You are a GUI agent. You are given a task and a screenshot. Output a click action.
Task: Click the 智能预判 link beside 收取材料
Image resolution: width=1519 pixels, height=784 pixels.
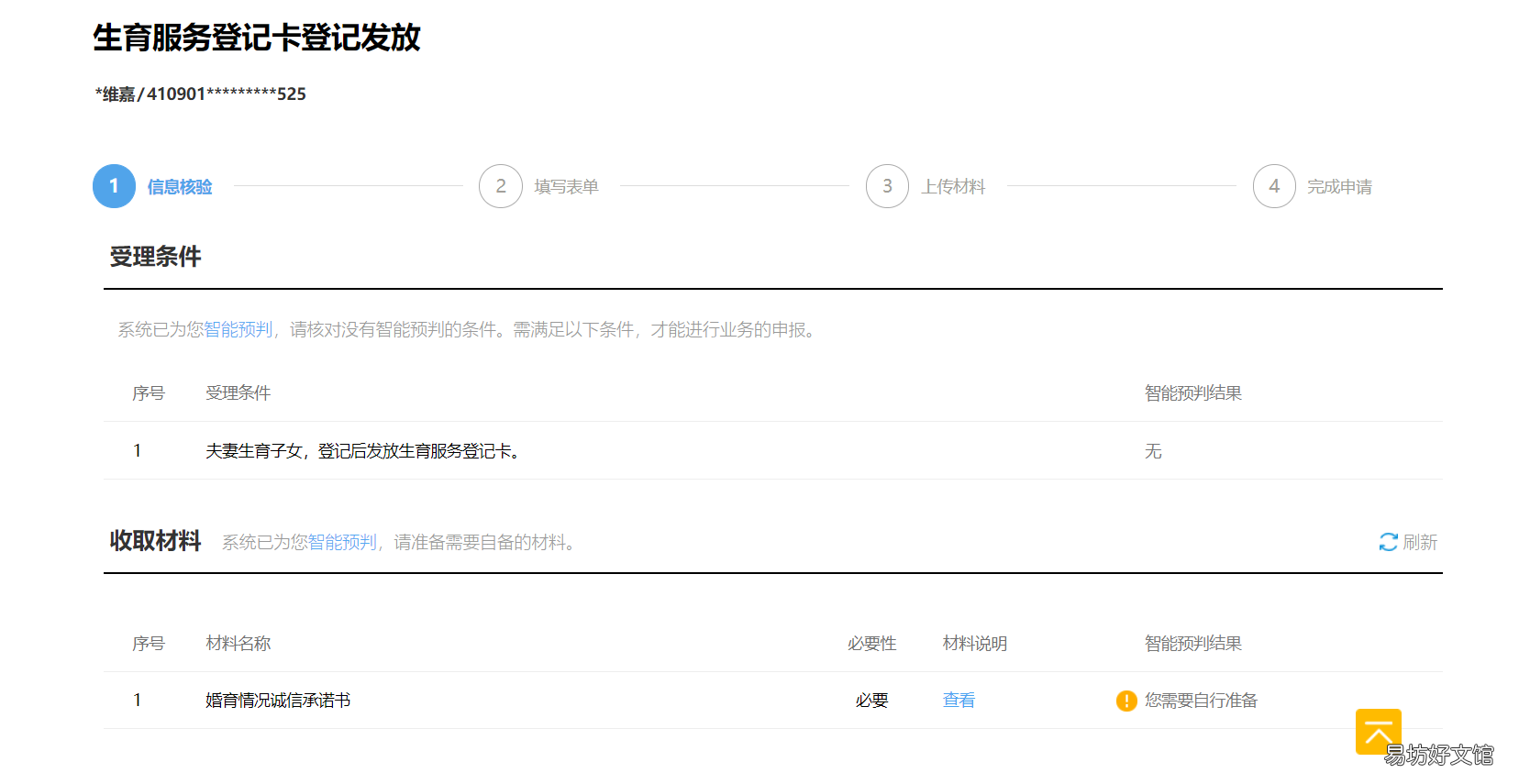[x=342, y=542]
